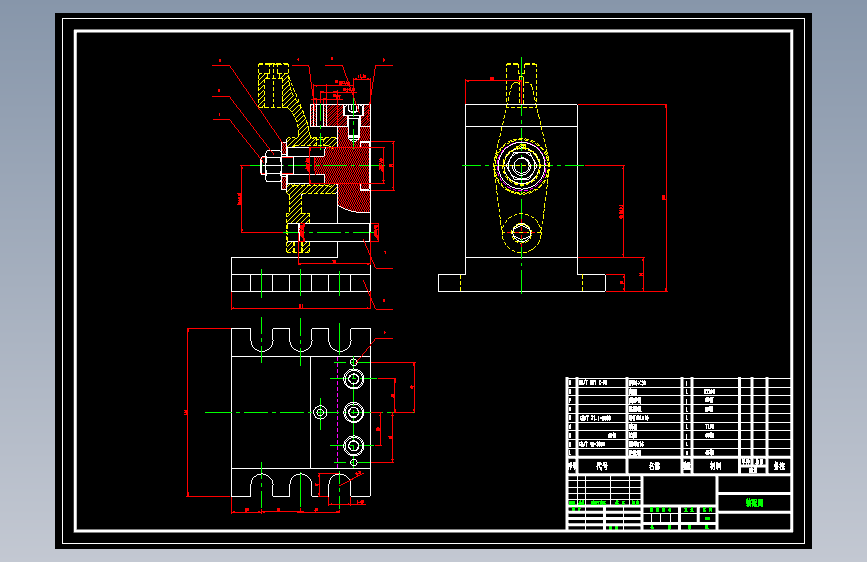The height and width of the screenshot is (562, 867).
Task: Select the middle counterbored hole in top view
Action: coord(353,412)
